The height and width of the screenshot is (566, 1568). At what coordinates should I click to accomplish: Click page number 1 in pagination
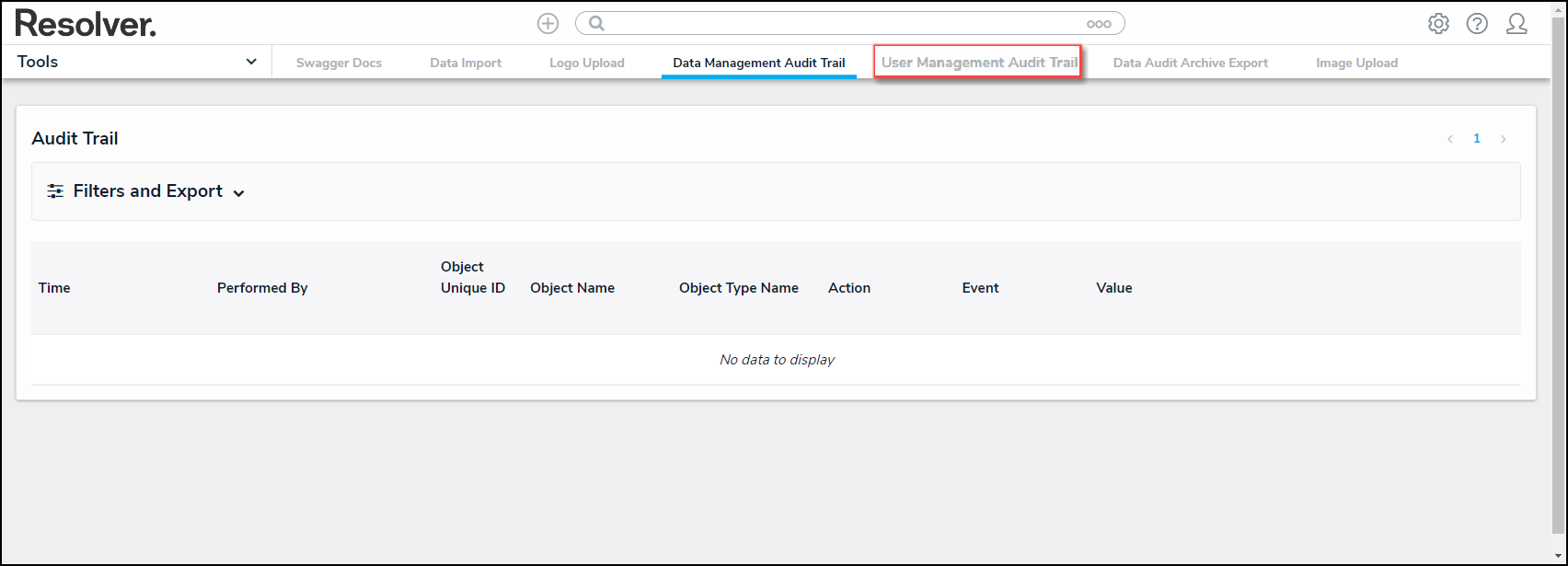coord(1477,139)
